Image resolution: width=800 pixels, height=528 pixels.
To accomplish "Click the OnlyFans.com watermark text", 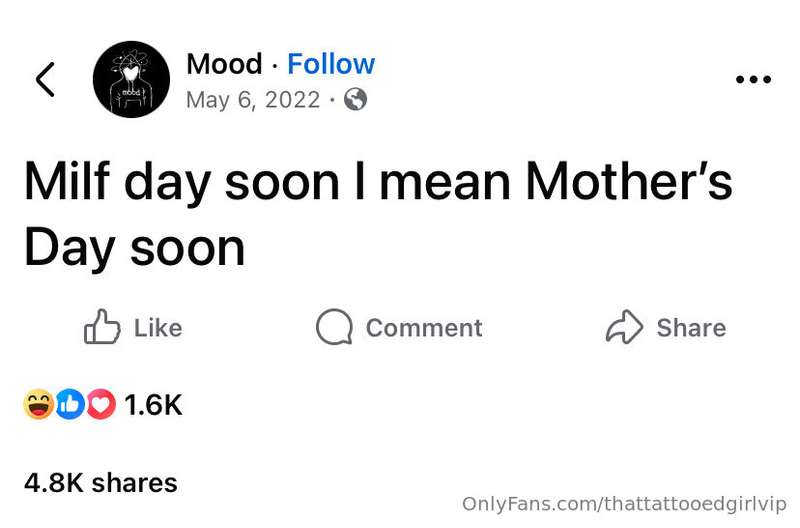I will (x=624, y=504).
